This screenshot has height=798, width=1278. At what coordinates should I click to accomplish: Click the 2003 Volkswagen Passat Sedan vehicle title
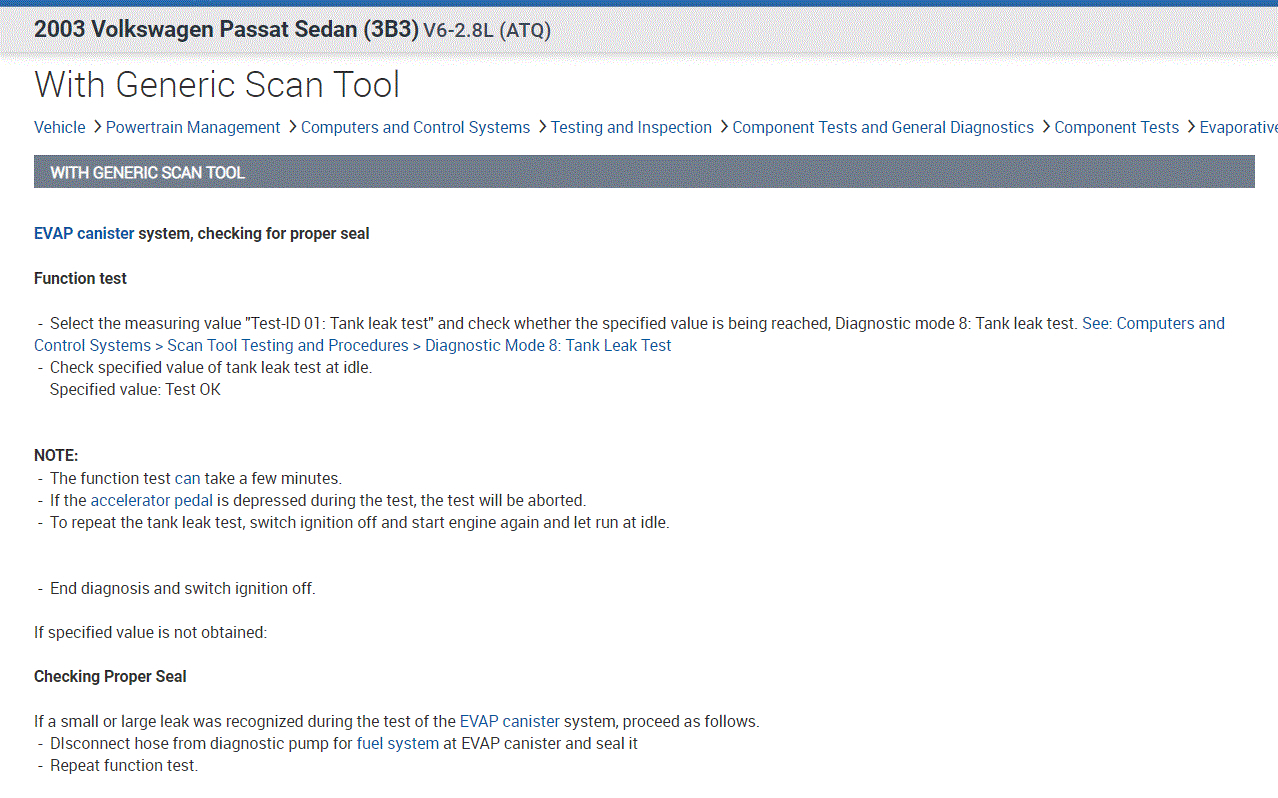pos(225,29)
